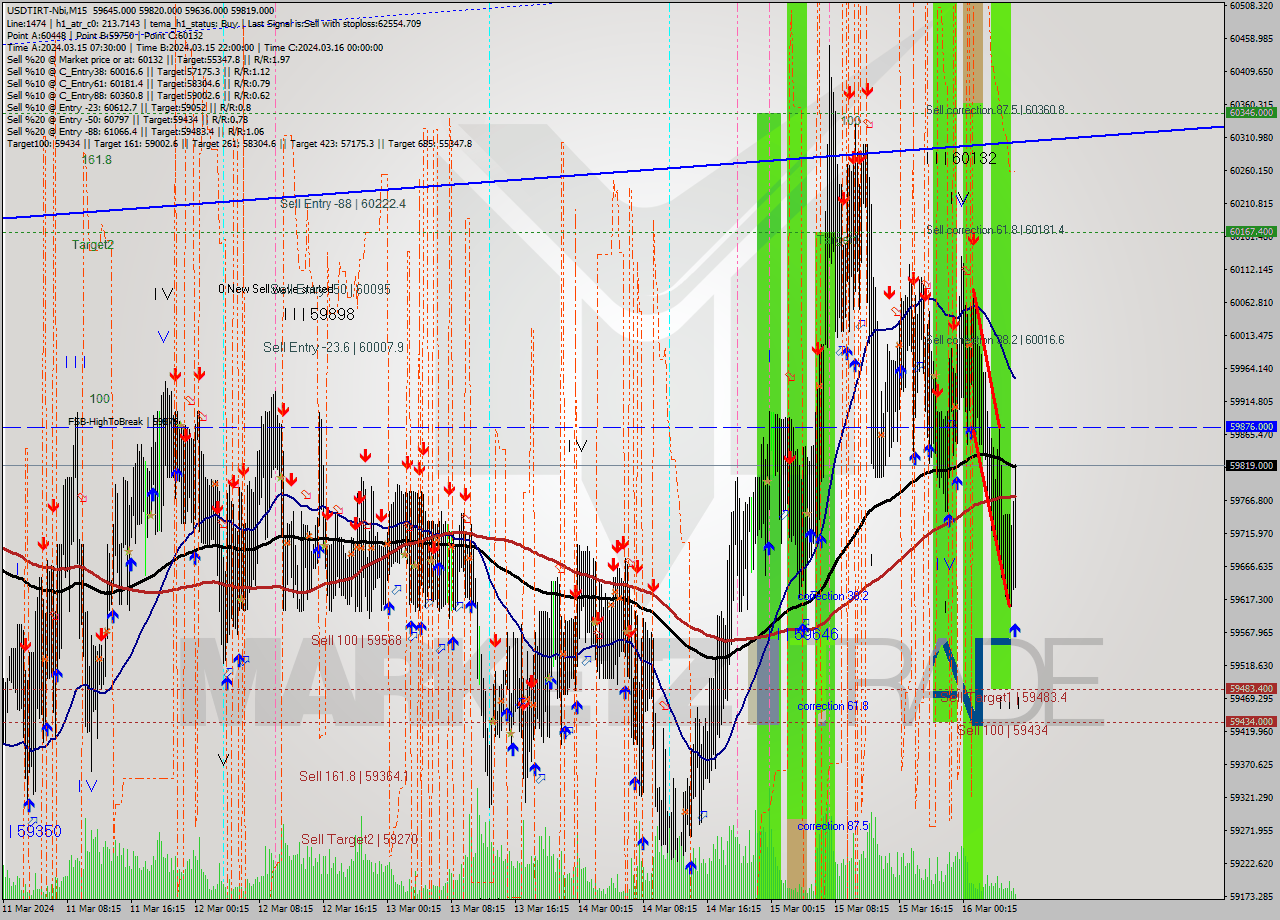Click the '15 Mar 16:15' time label
This screenshot has width=1280, height=920.
click(x=927, y=910)
